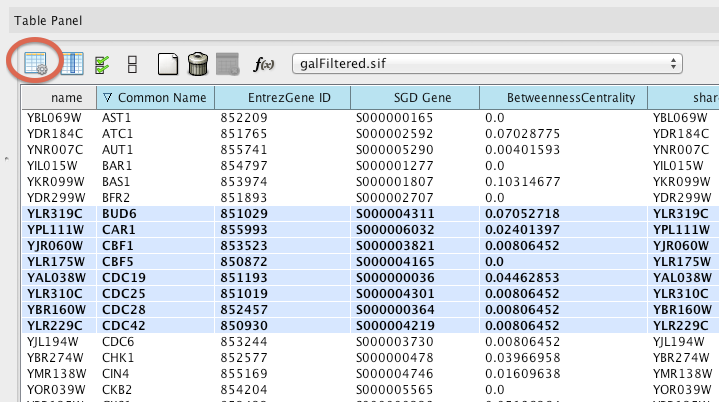This screenshot has width=719, height=402.
Task: Create a new column with the blank page icon
Action: click(170, 64)
